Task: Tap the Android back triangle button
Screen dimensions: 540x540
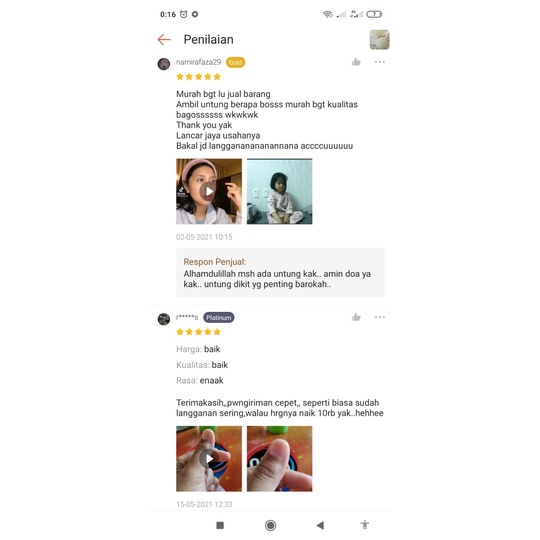Action: click(x=320, y=525)
